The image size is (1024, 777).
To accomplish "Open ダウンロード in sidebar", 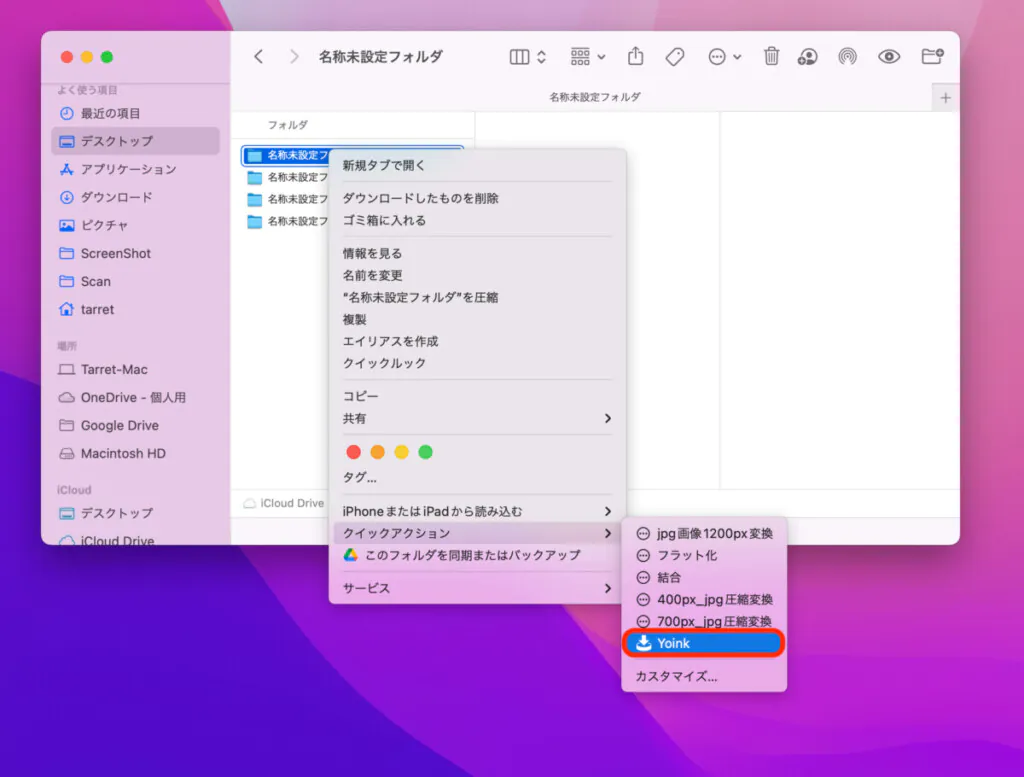I will 135,197.
